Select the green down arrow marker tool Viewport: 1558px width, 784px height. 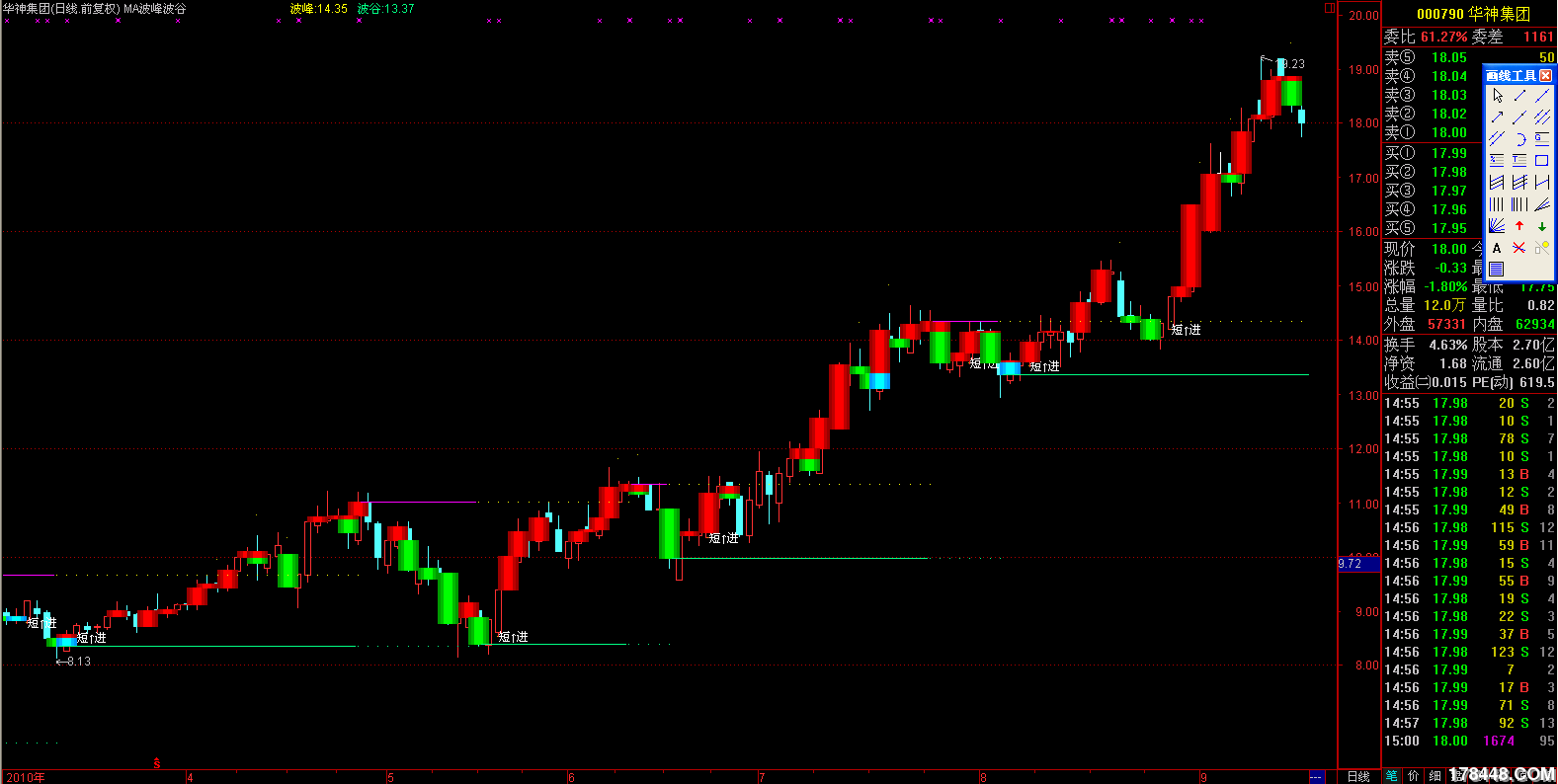pos(1542,226)
